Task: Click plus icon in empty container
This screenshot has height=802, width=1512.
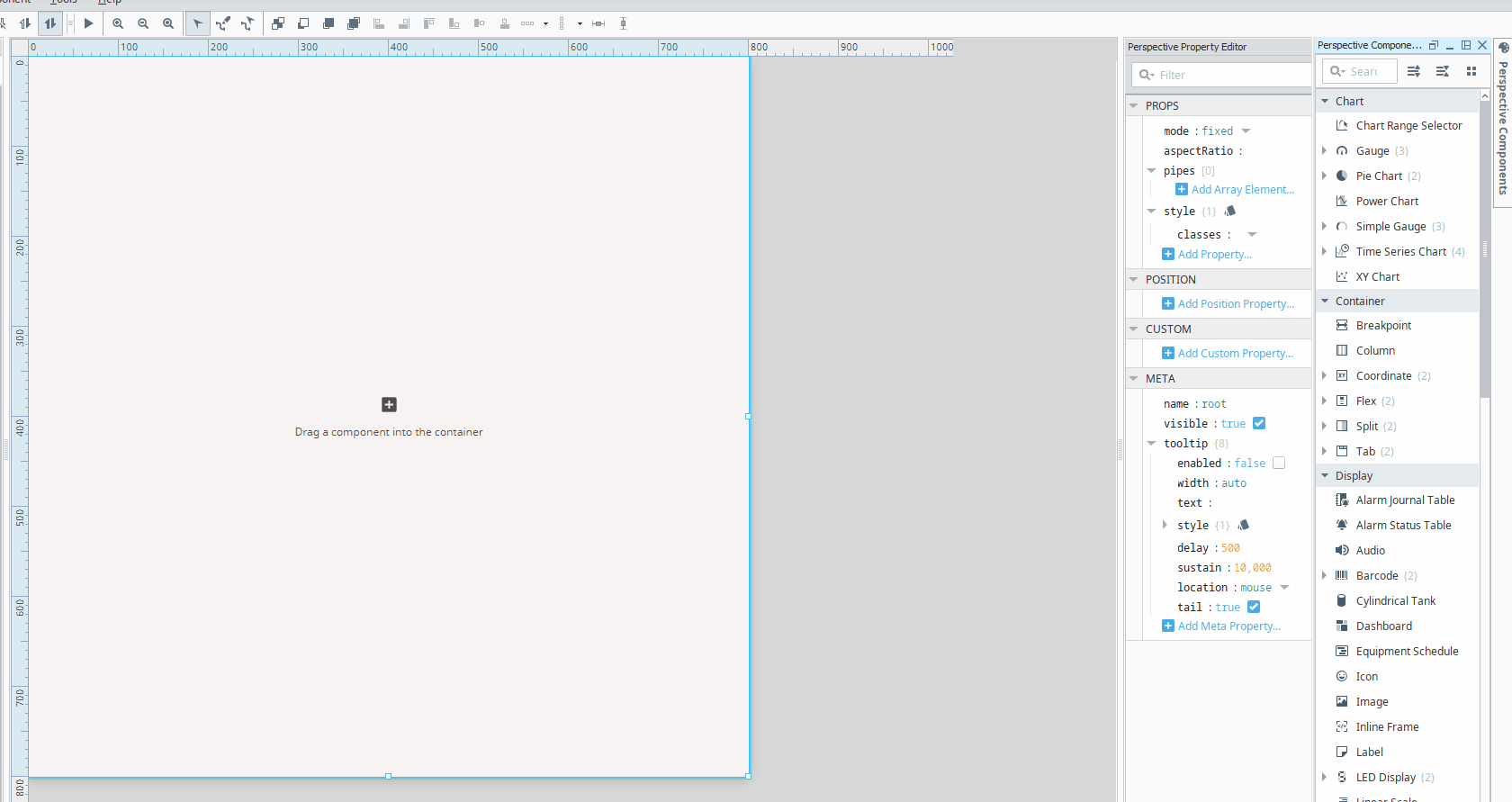Action: [x=389, y=404]
